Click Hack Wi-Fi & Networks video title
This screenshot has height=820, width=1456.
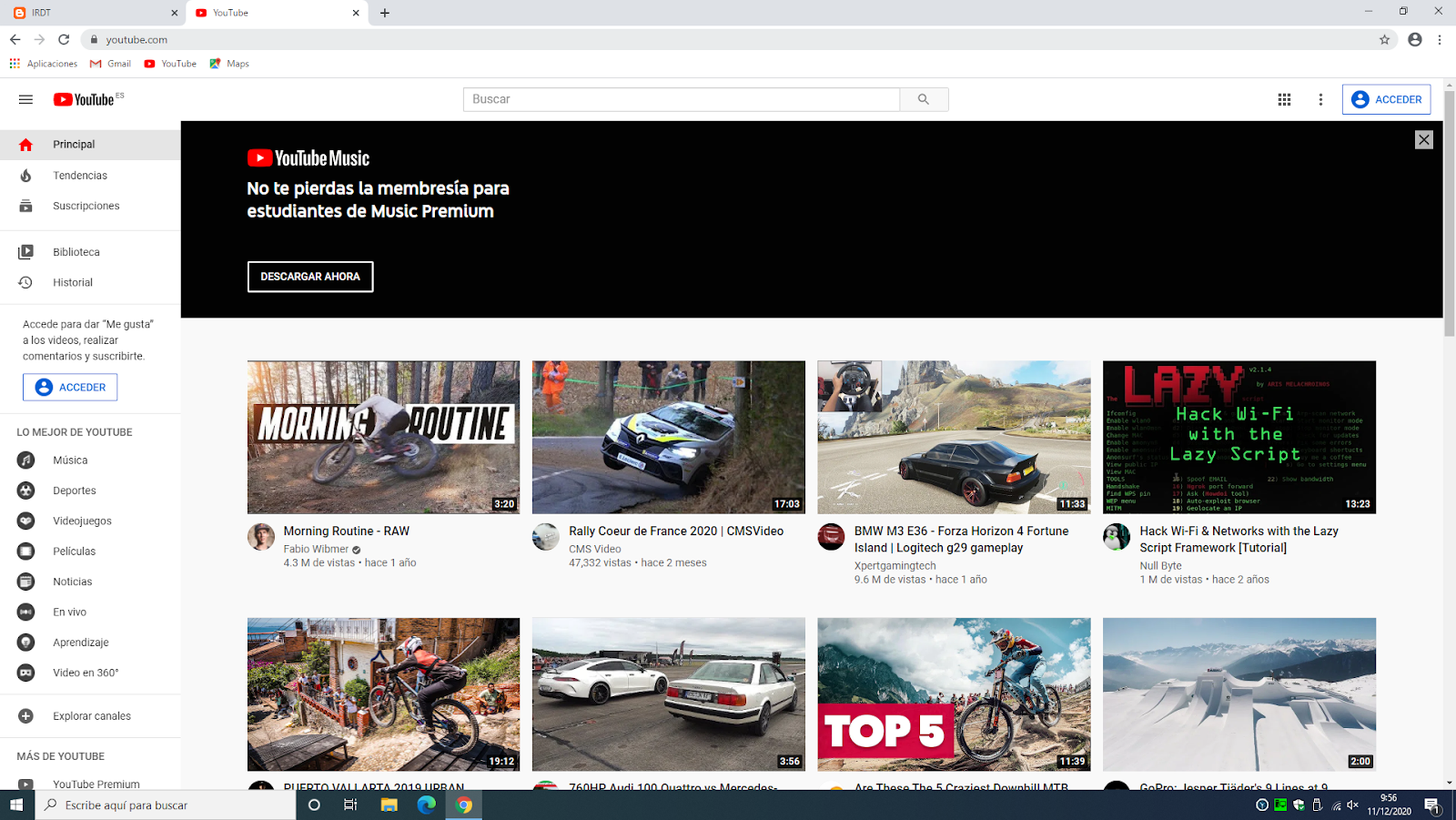(1239, 540)
